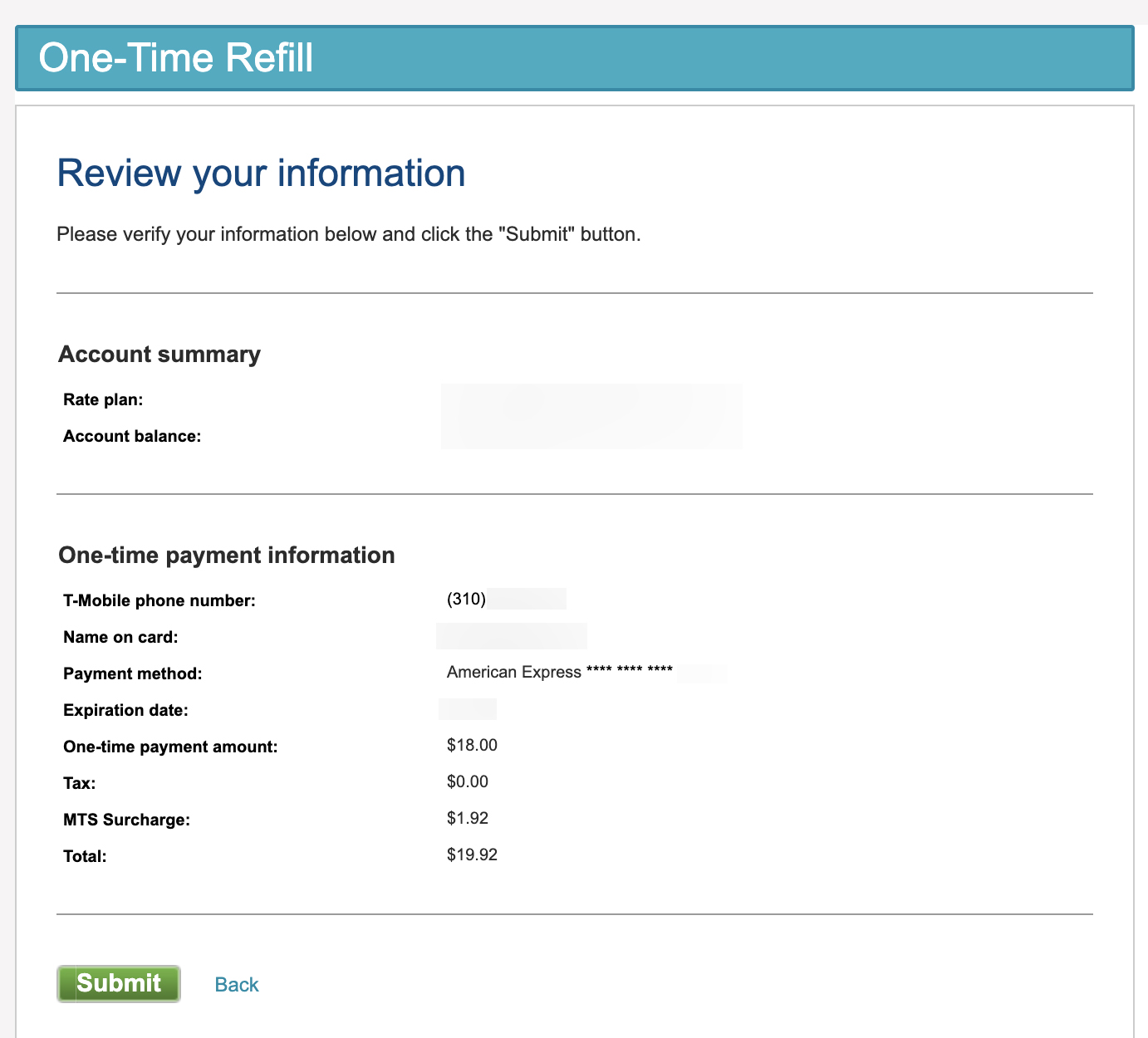Select the One-time payment information heading
1148x1038 pixels.
pyautogui.click(x=227, y=556)
